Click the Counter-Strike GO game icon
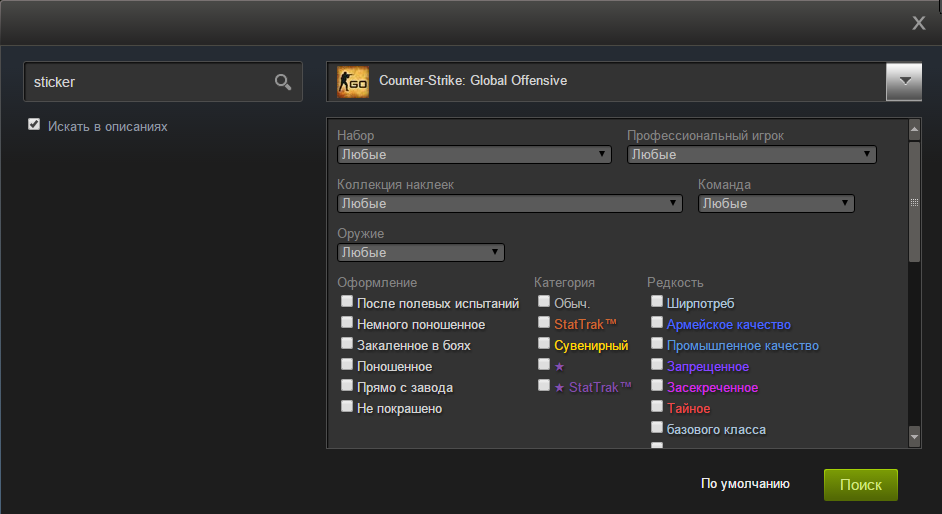 click(353, 81)
